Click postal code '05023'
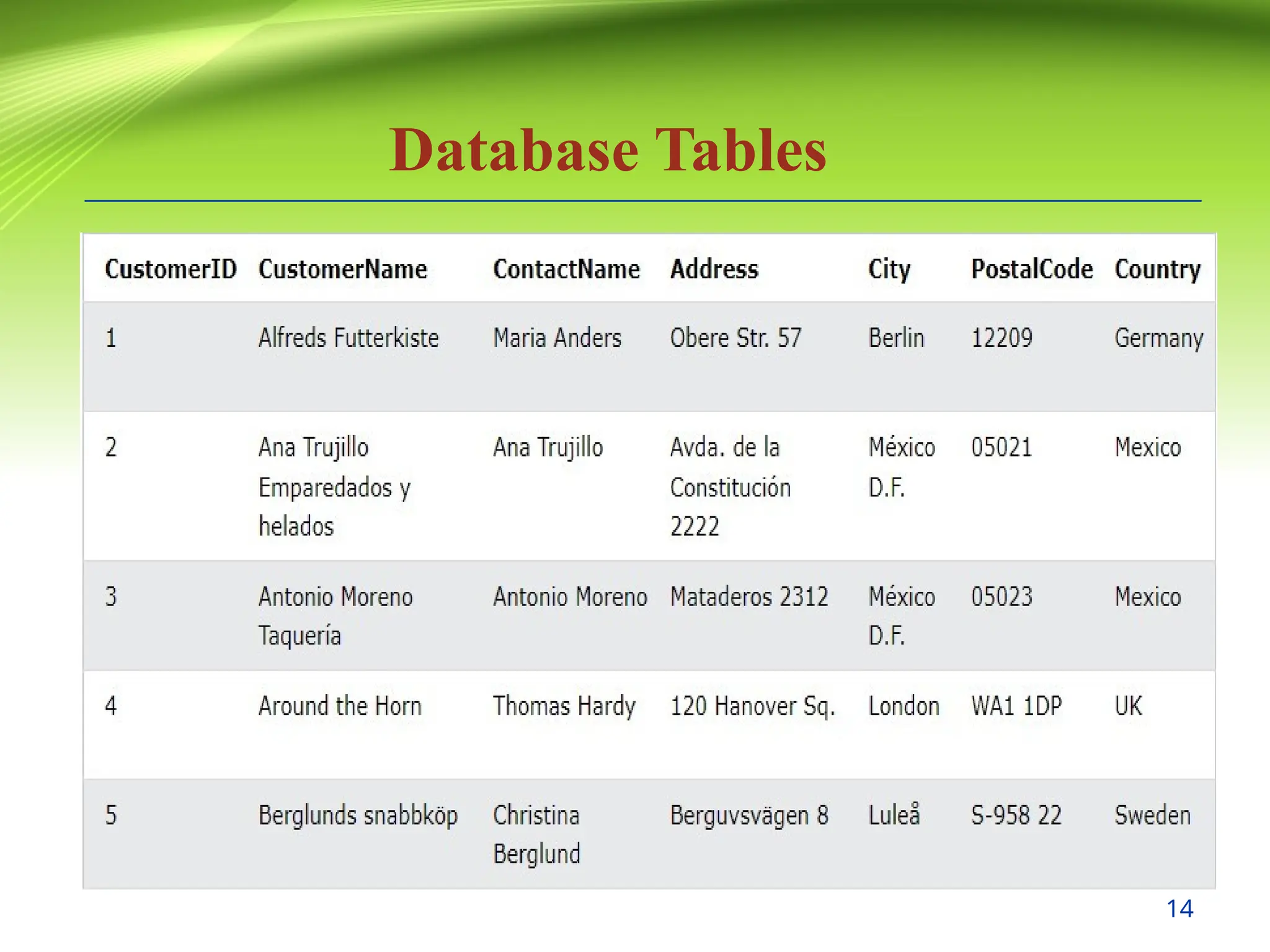Viewport: 1270px width, 952px height. click(1001, 596)
